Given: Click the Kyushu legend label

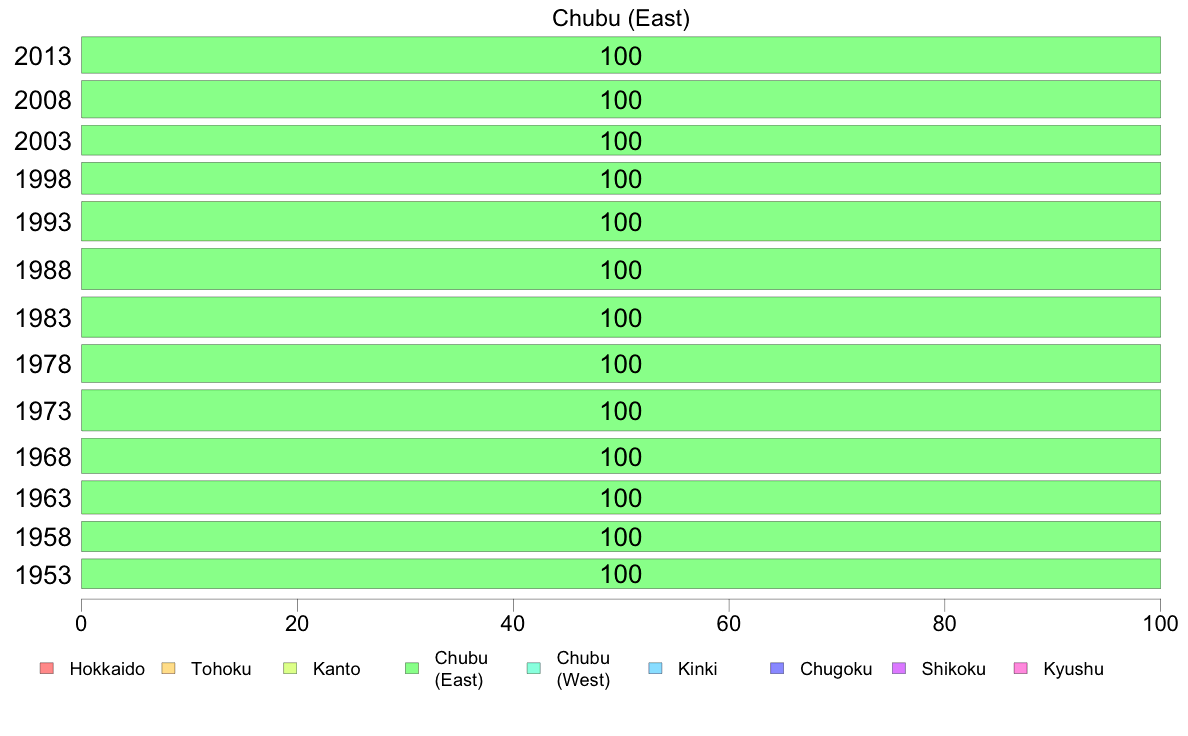Looking at the screenshot, I should click(1073, 669).
